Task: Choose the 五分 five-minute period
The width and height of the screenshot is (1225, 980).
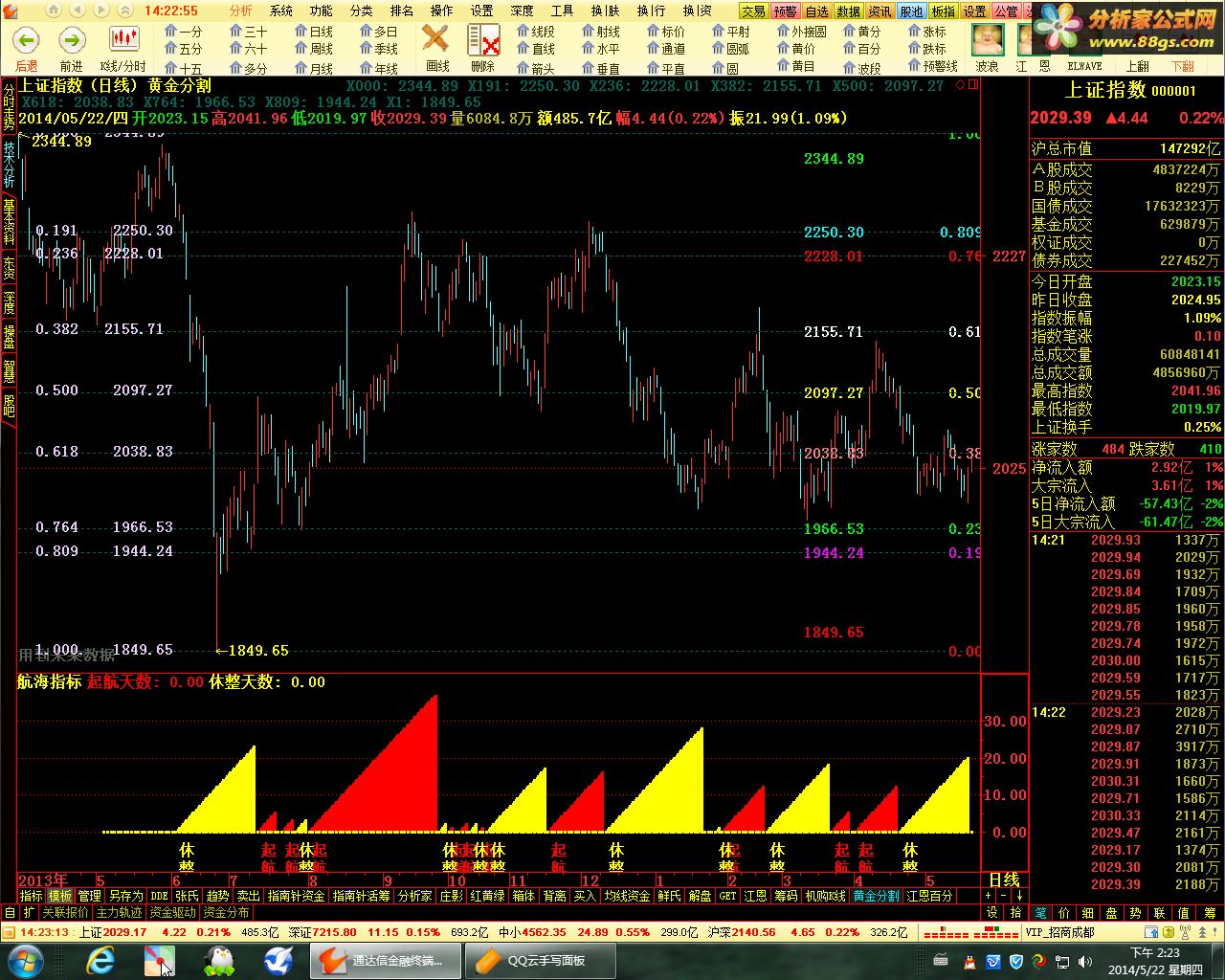Action: (184, 49)
